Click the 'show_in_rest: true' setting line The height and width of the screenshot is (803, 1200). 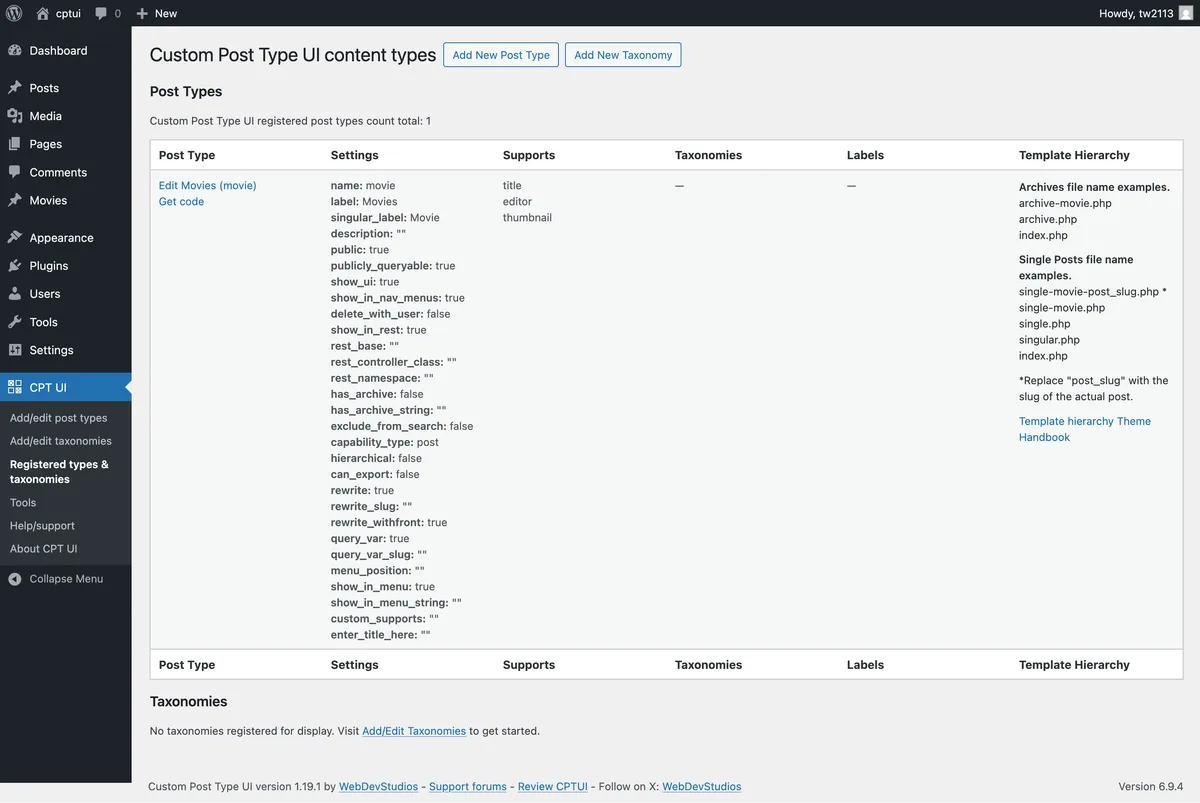click(379, 330)
